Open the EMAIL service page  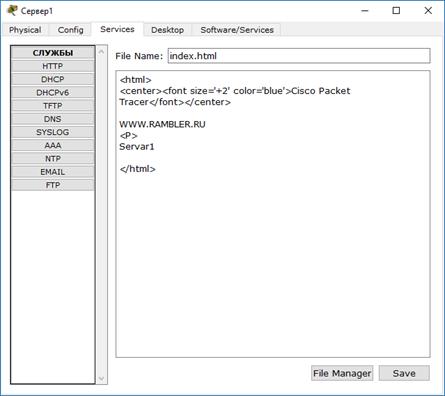pyautogui.click(x=53, y=172)
